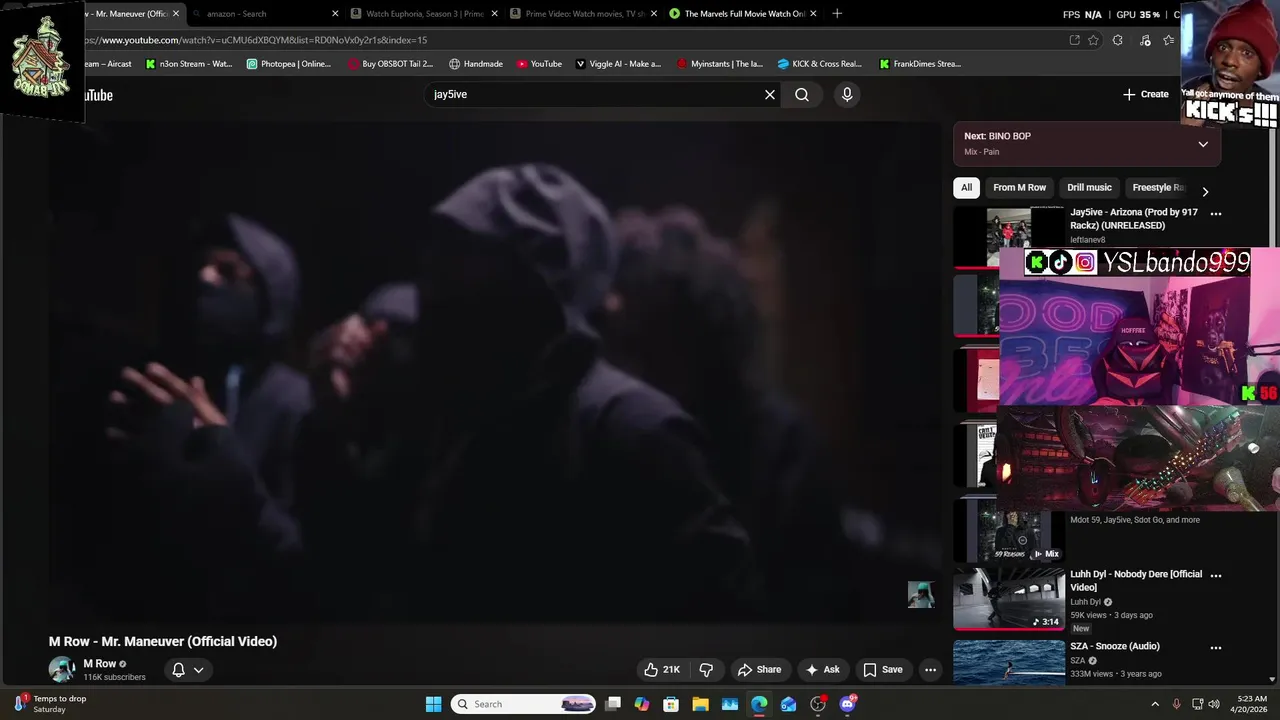Open Microsoft Store from taskbar
Screen dimensions: 1280x720
[x=671, y=704]
